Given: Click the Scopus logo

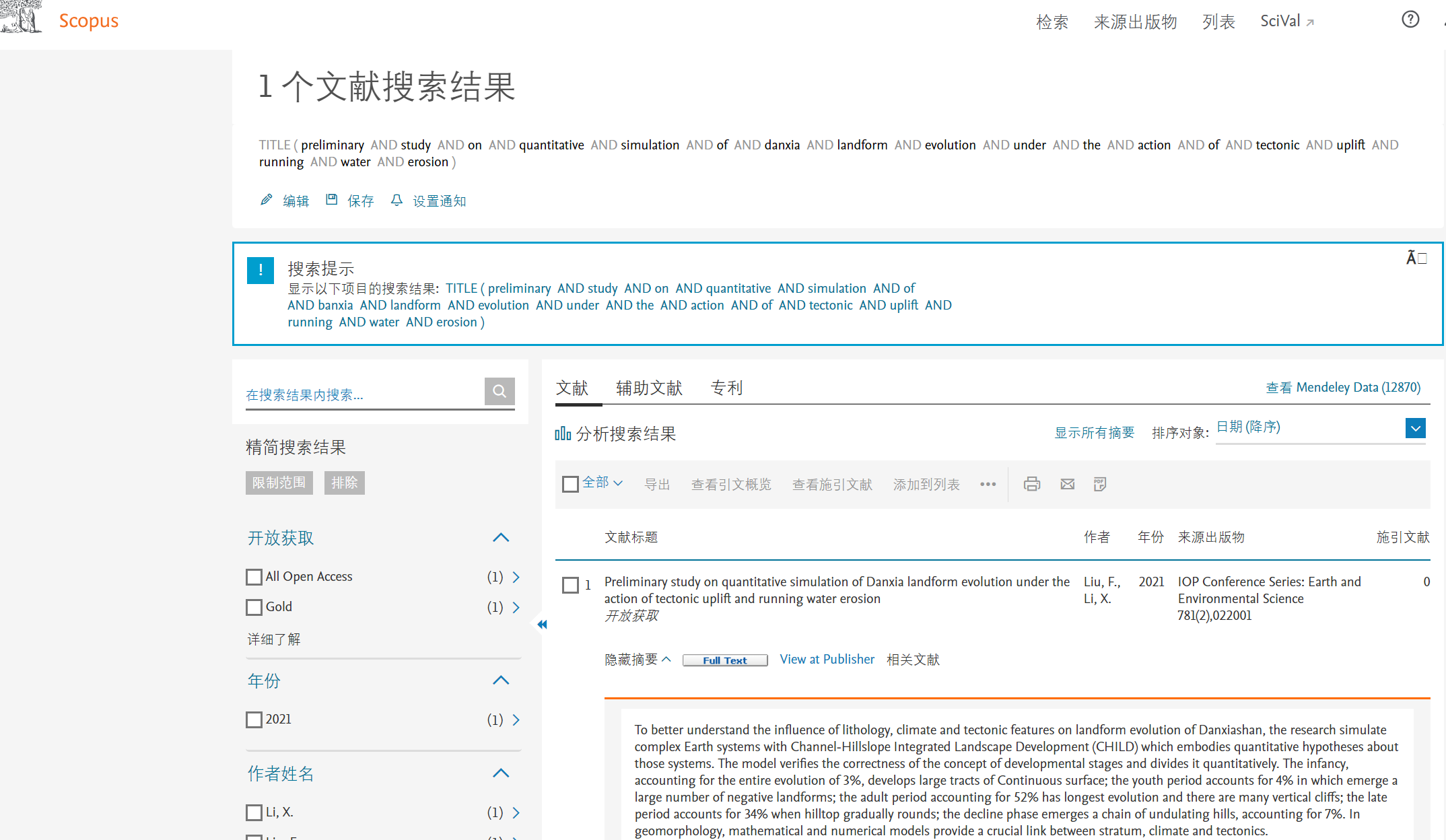Looking at the screenshot, I should tap(88, 20).
